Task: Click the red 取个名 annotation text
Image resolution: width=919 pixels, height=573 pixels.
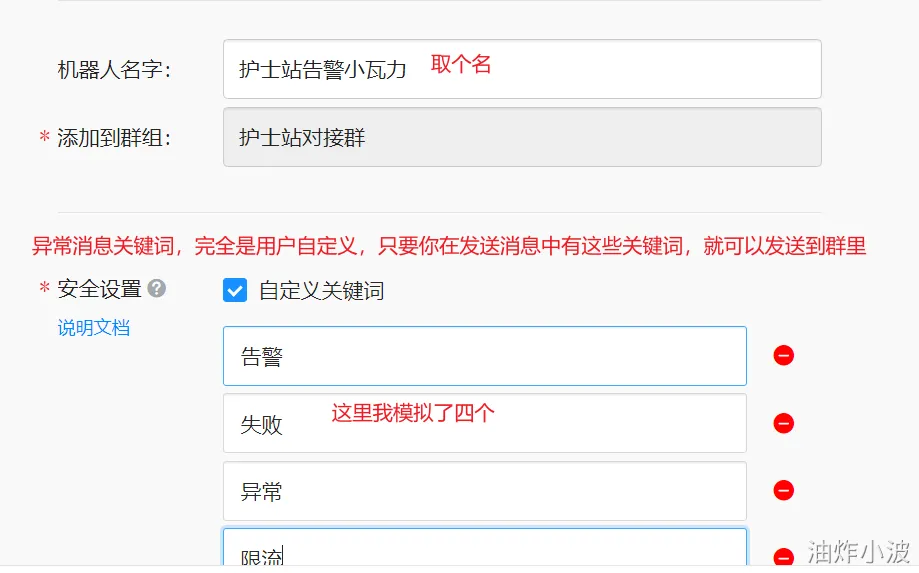Action: [461, 64]
